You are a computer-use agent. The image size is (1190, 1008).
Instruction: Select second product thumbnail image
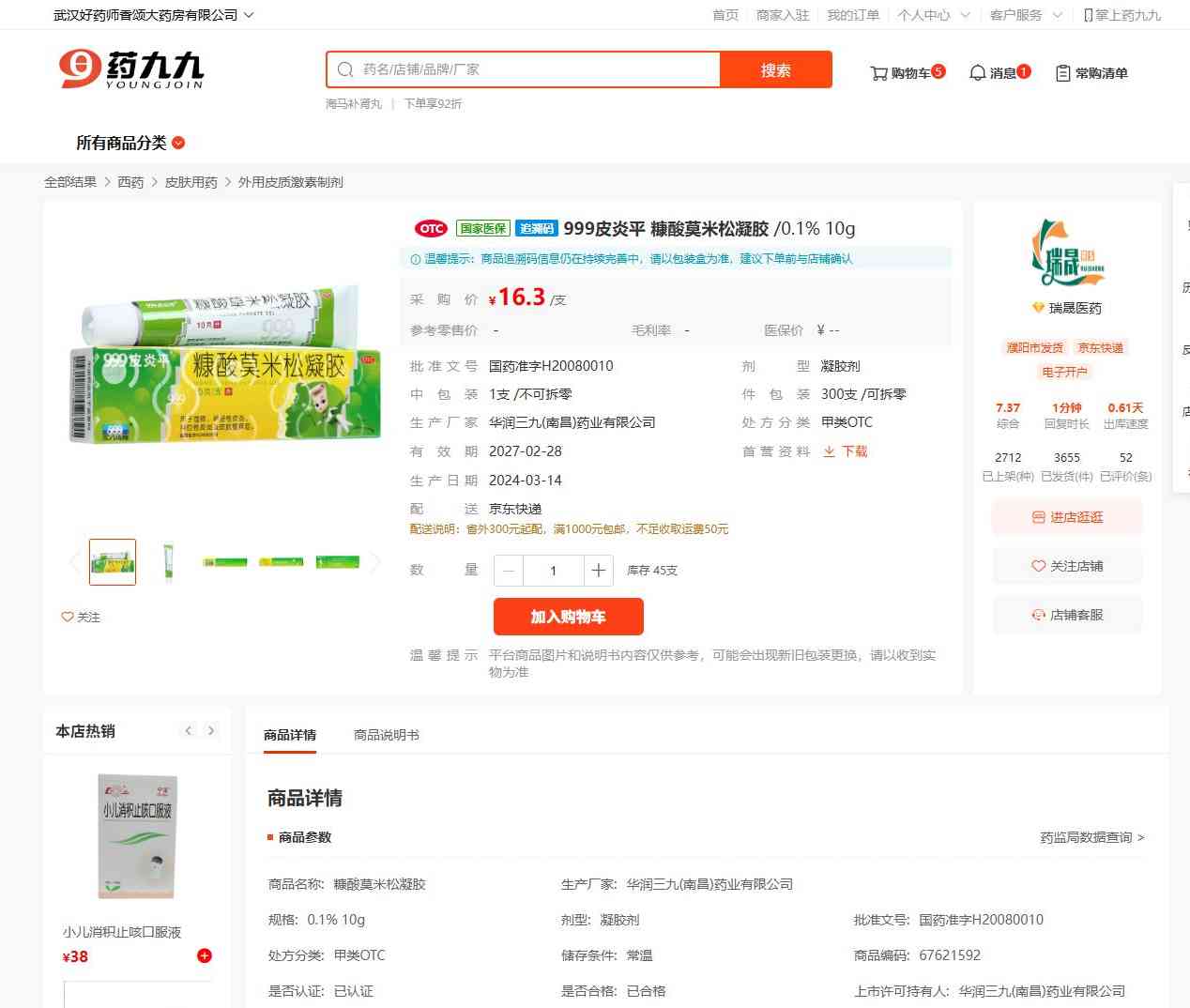(x=169, y=562)
